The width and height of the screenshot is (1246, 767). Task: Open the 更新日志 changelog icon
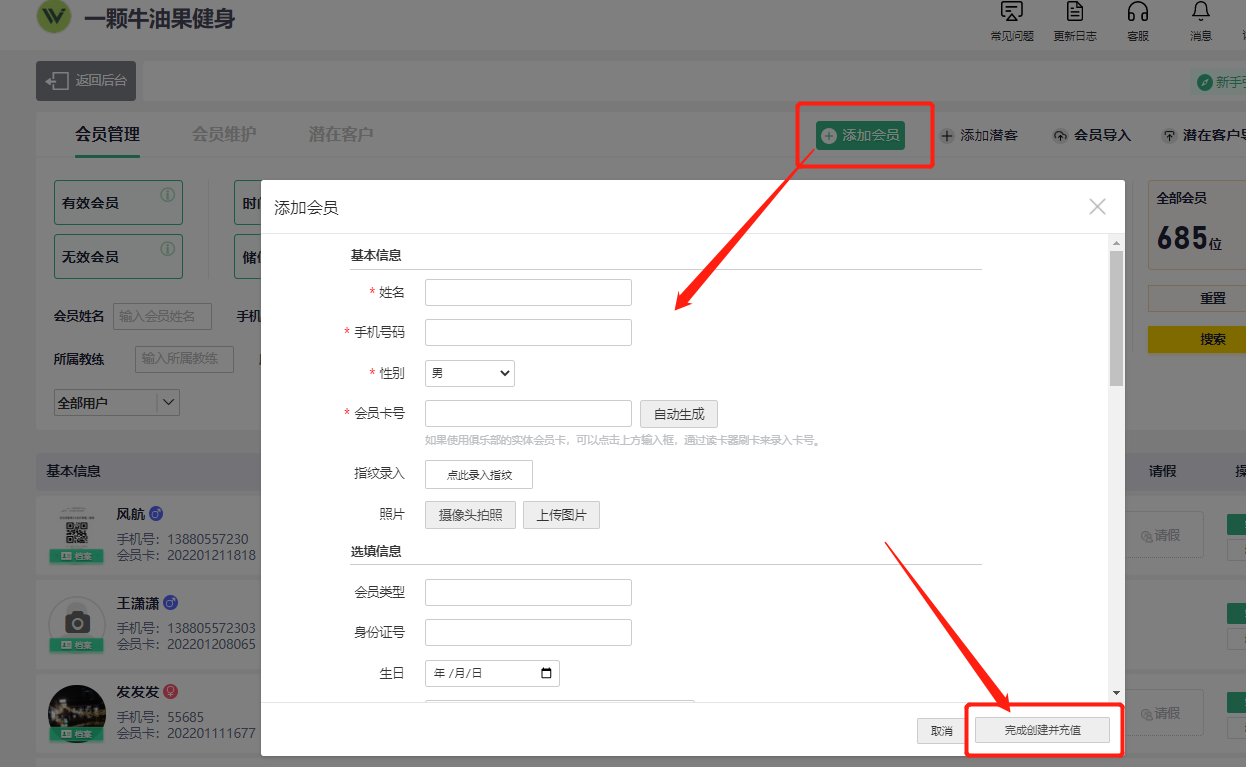[1075, 13]
